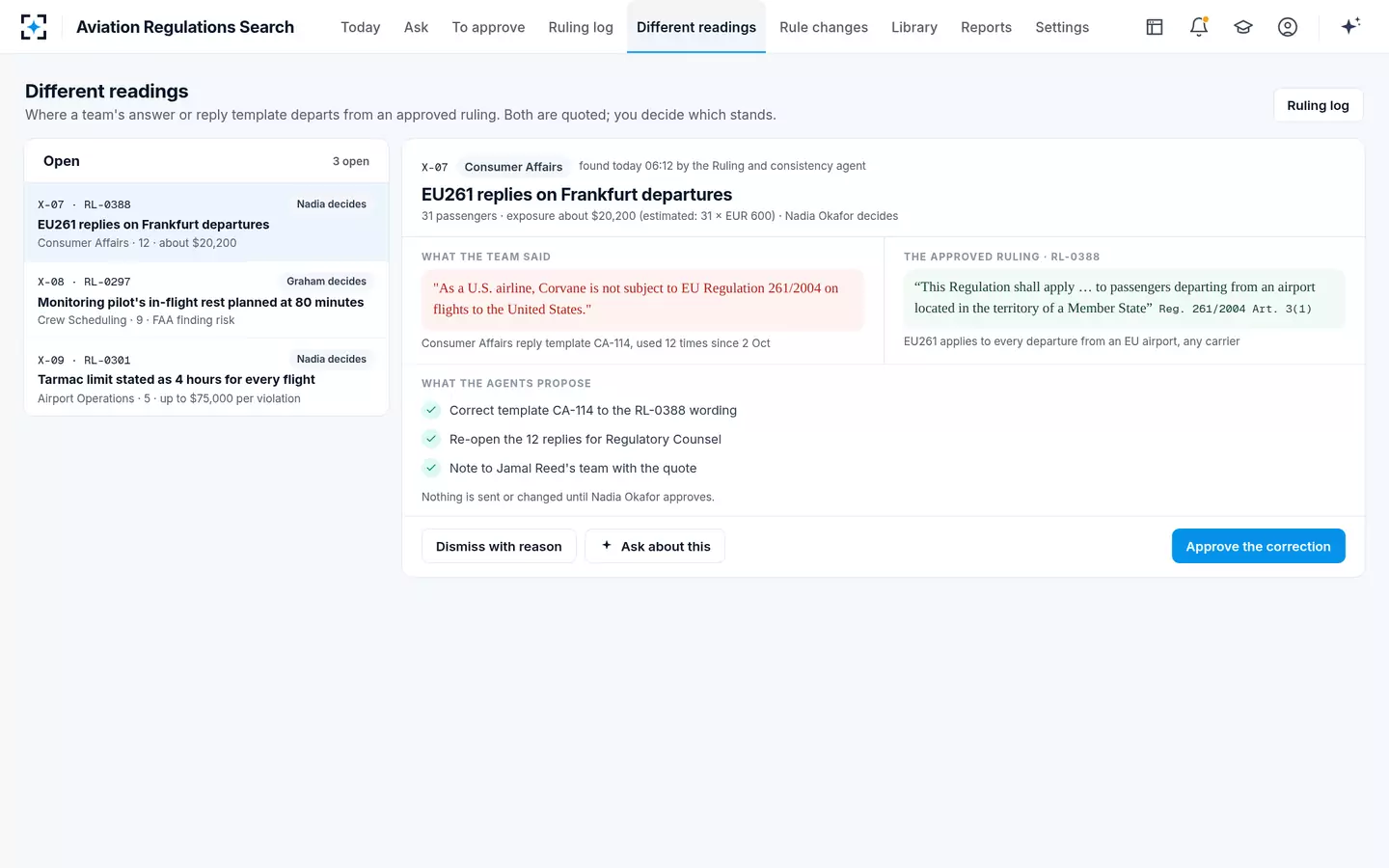Click the '3 open' count label

tap(351, 161)
